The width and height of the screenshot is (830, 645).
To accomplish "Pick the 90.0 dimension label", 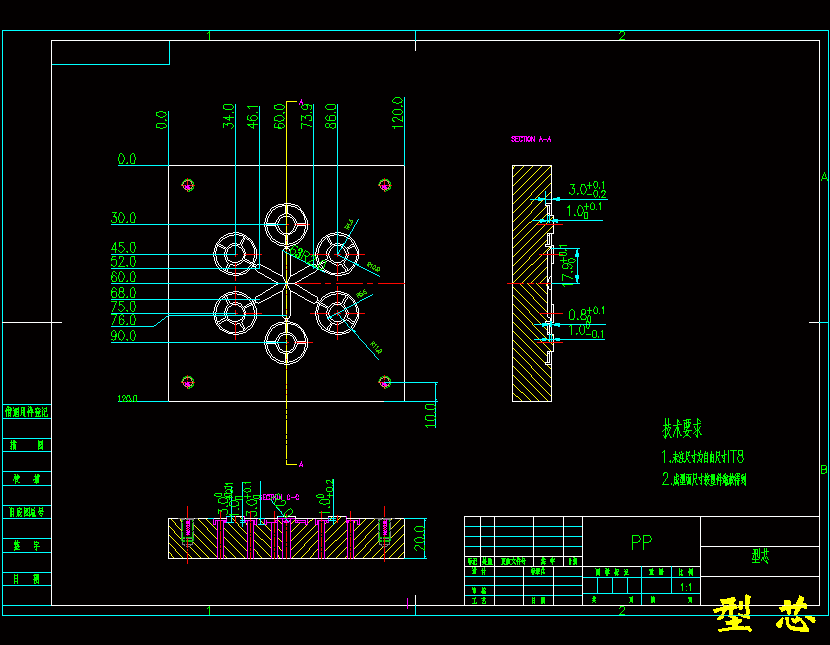I will 123,336.
